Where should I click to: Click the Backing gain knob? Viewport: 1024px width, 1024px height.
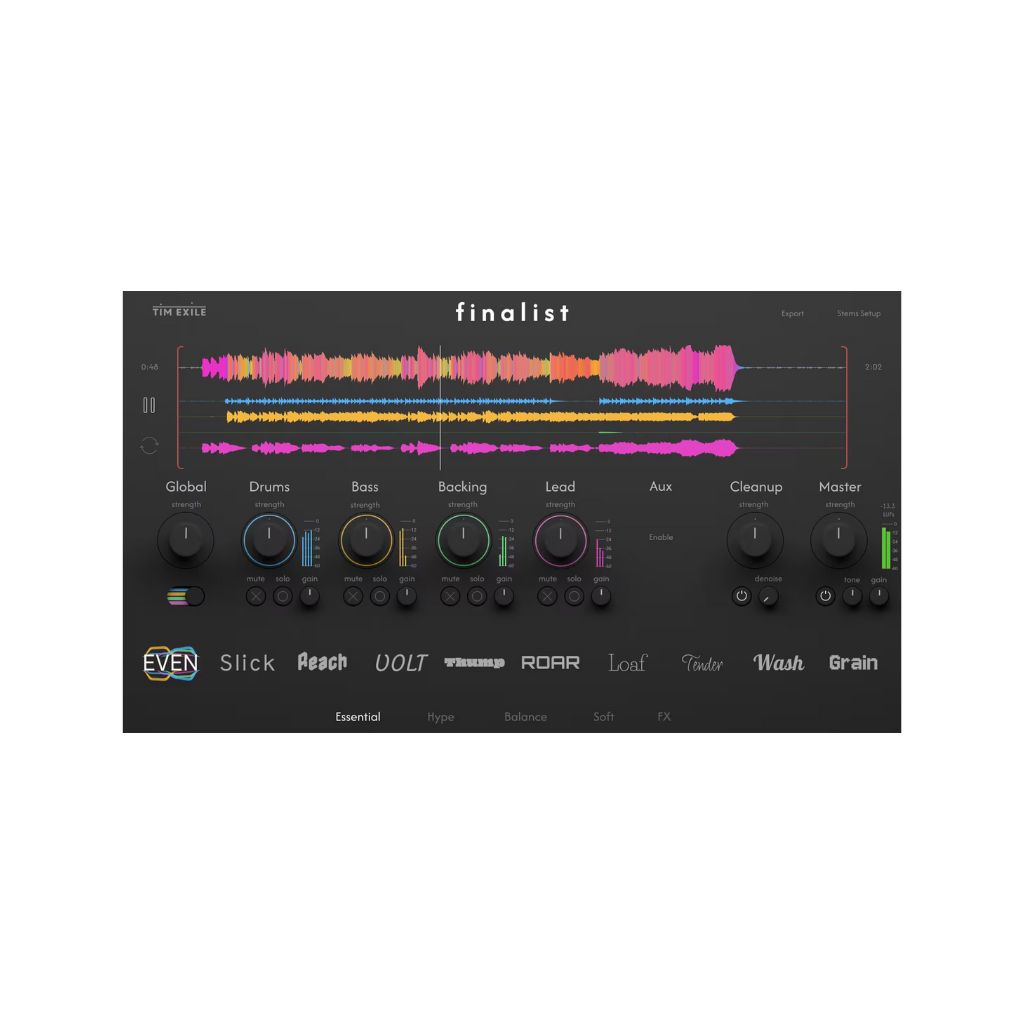(504, 596)
